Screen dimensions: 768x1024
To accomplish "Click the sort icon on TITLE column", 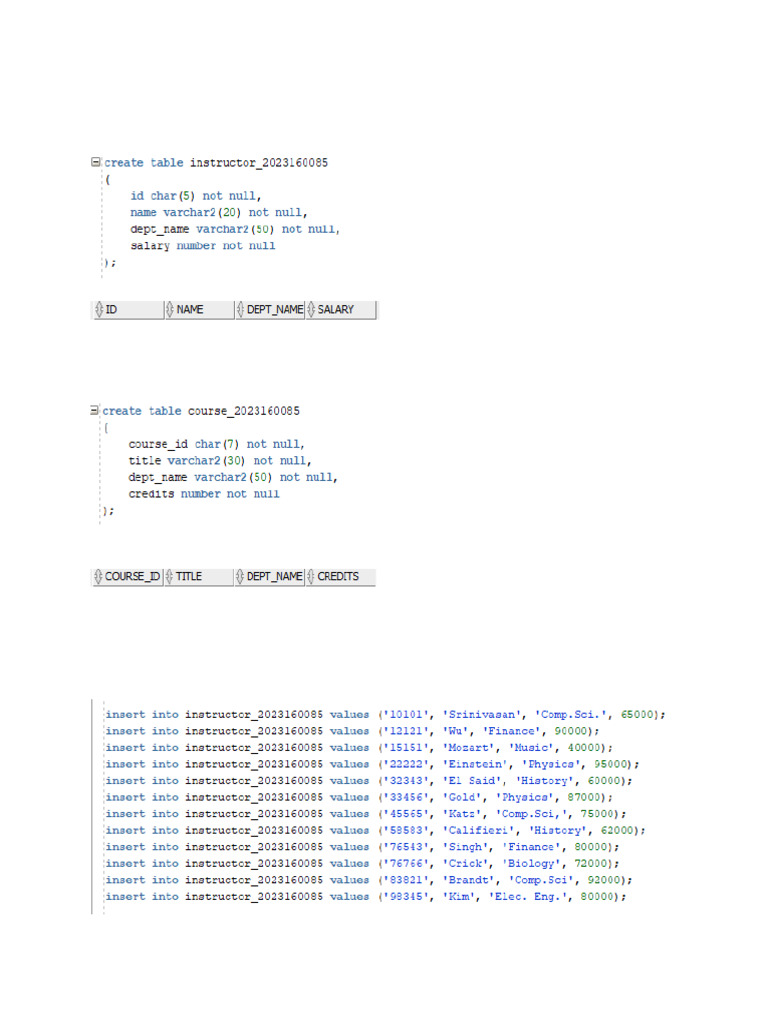I will [169, 576].
